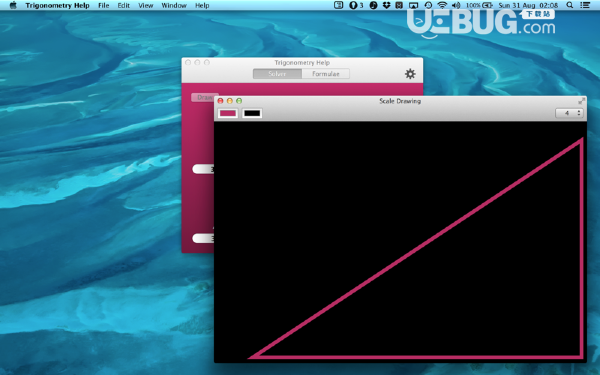Image resolution: width=600 pixels, height=375 pixels.
Task: Open Notification Center list icon
Action: coord(585,5)
